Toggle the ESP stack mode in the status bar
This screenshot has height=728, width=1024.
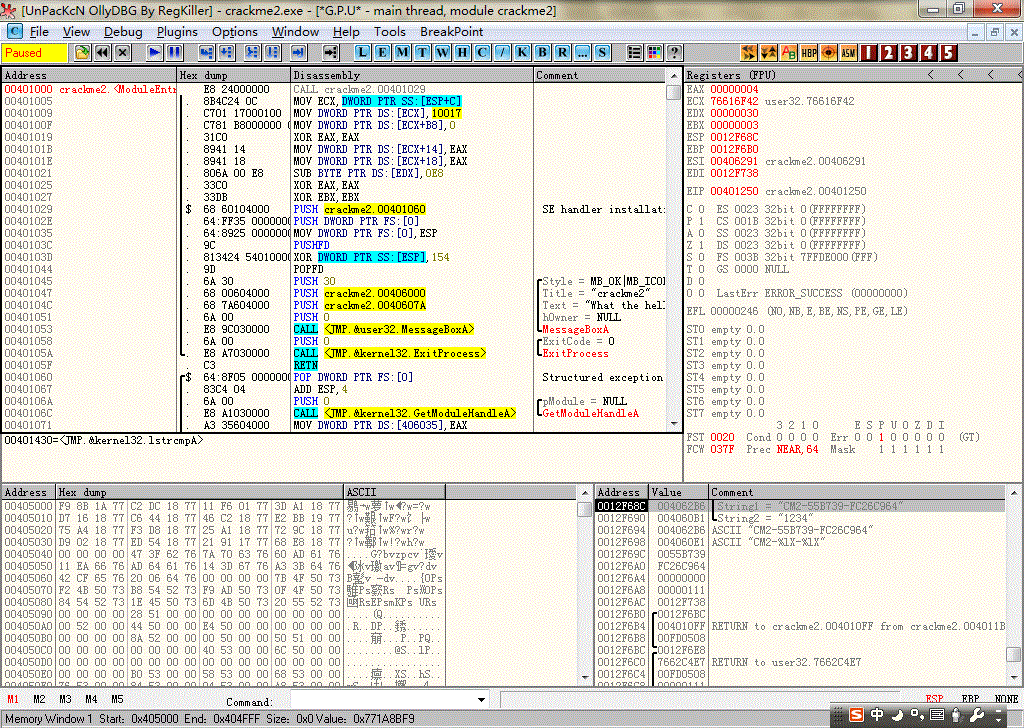pos(934,699)
